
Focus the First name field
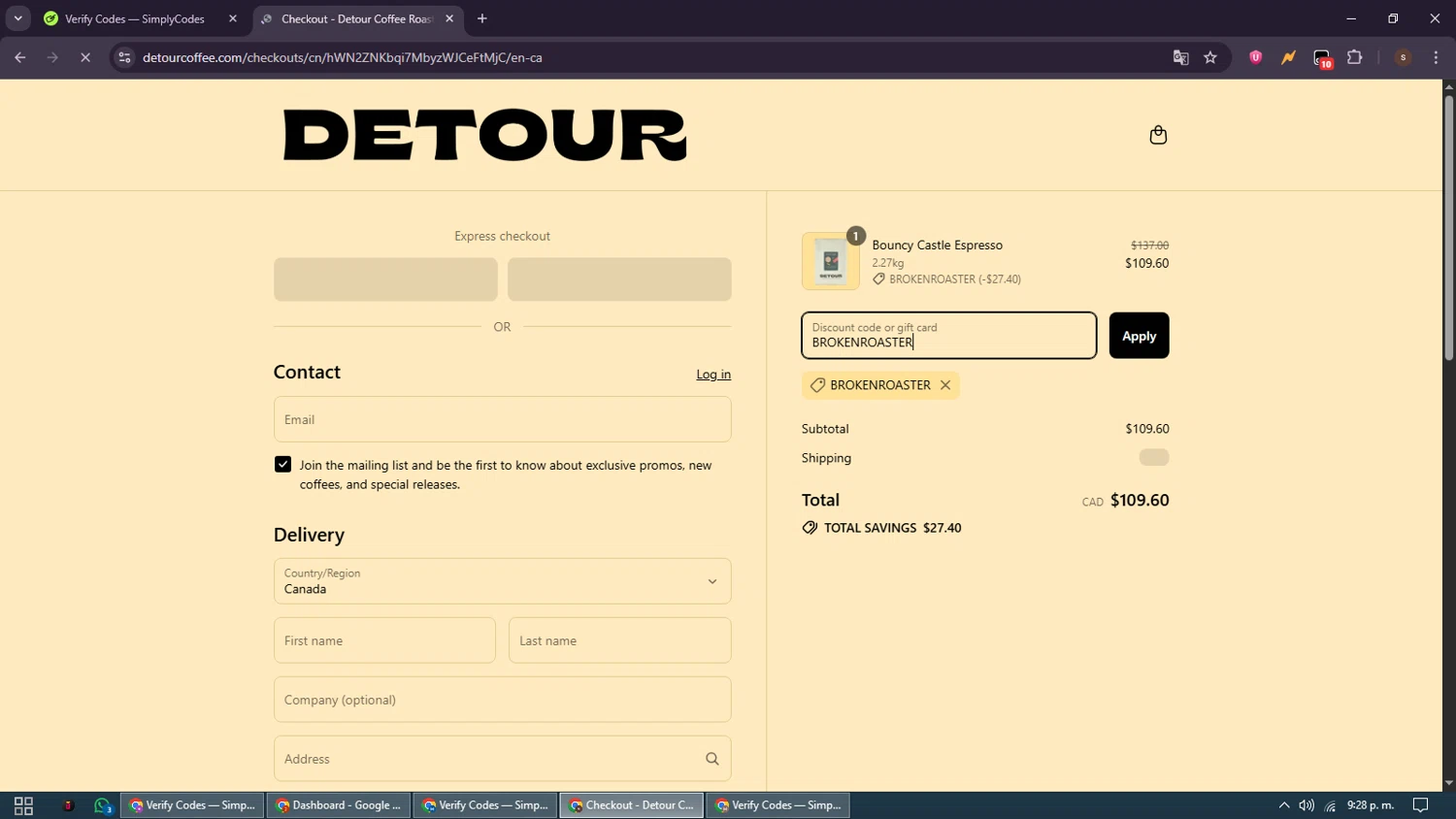coord(384,640)
